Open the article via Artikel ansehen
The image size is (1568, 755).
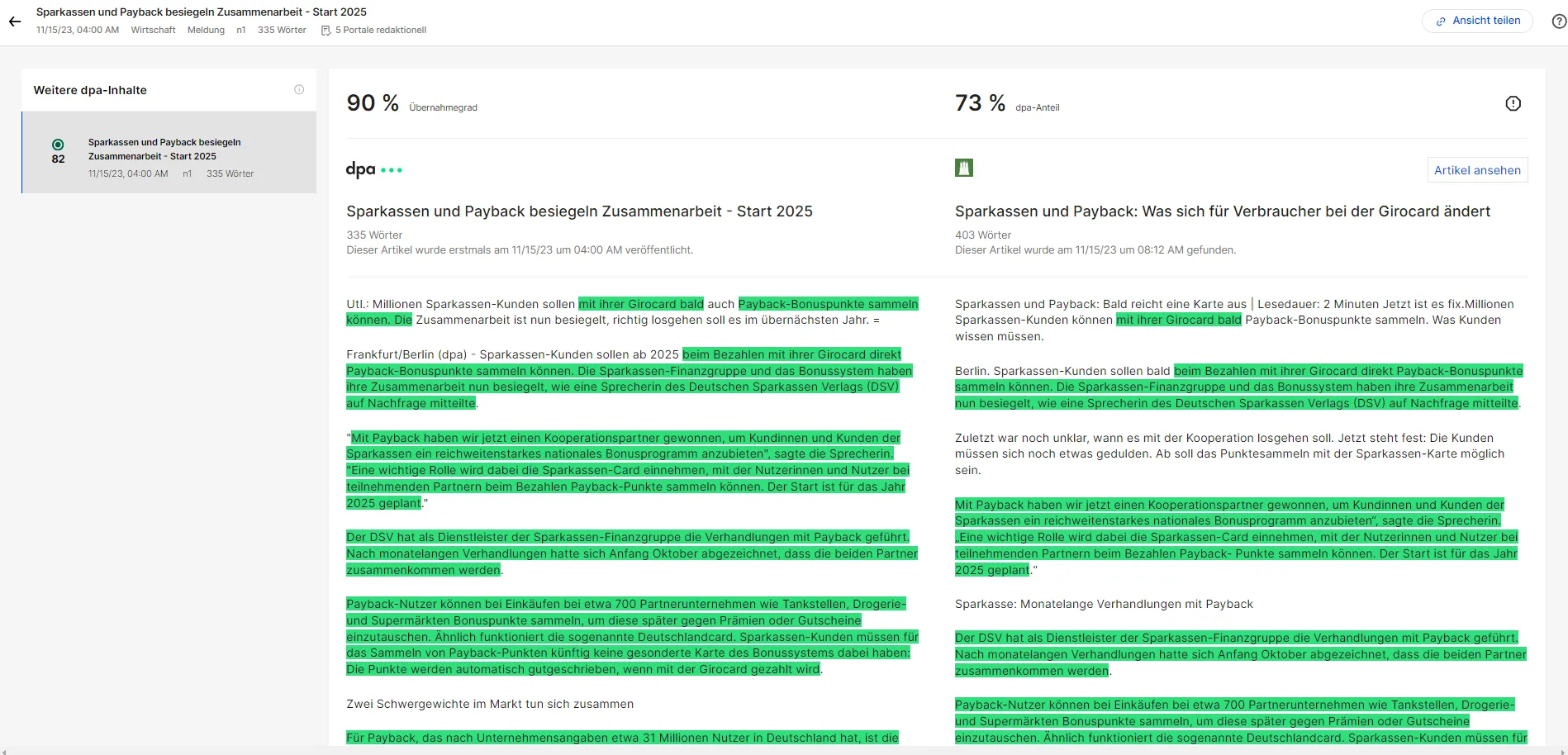1477,170
